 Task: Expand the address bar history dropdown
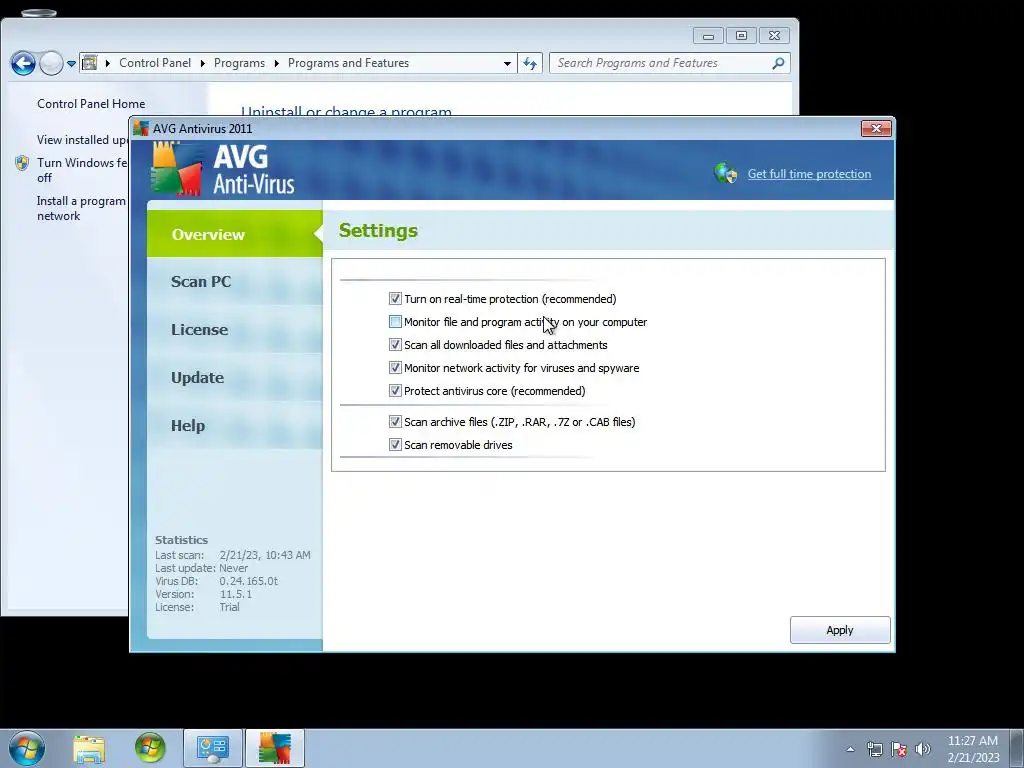point(507,63)
